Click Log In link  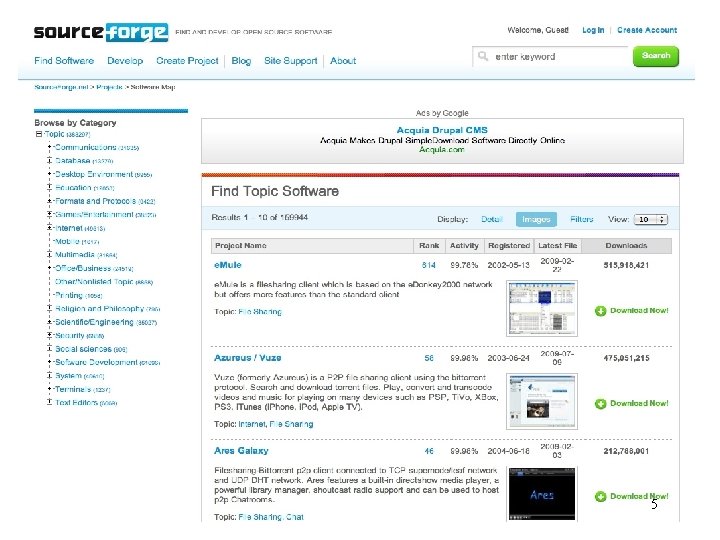click(593, 30)
